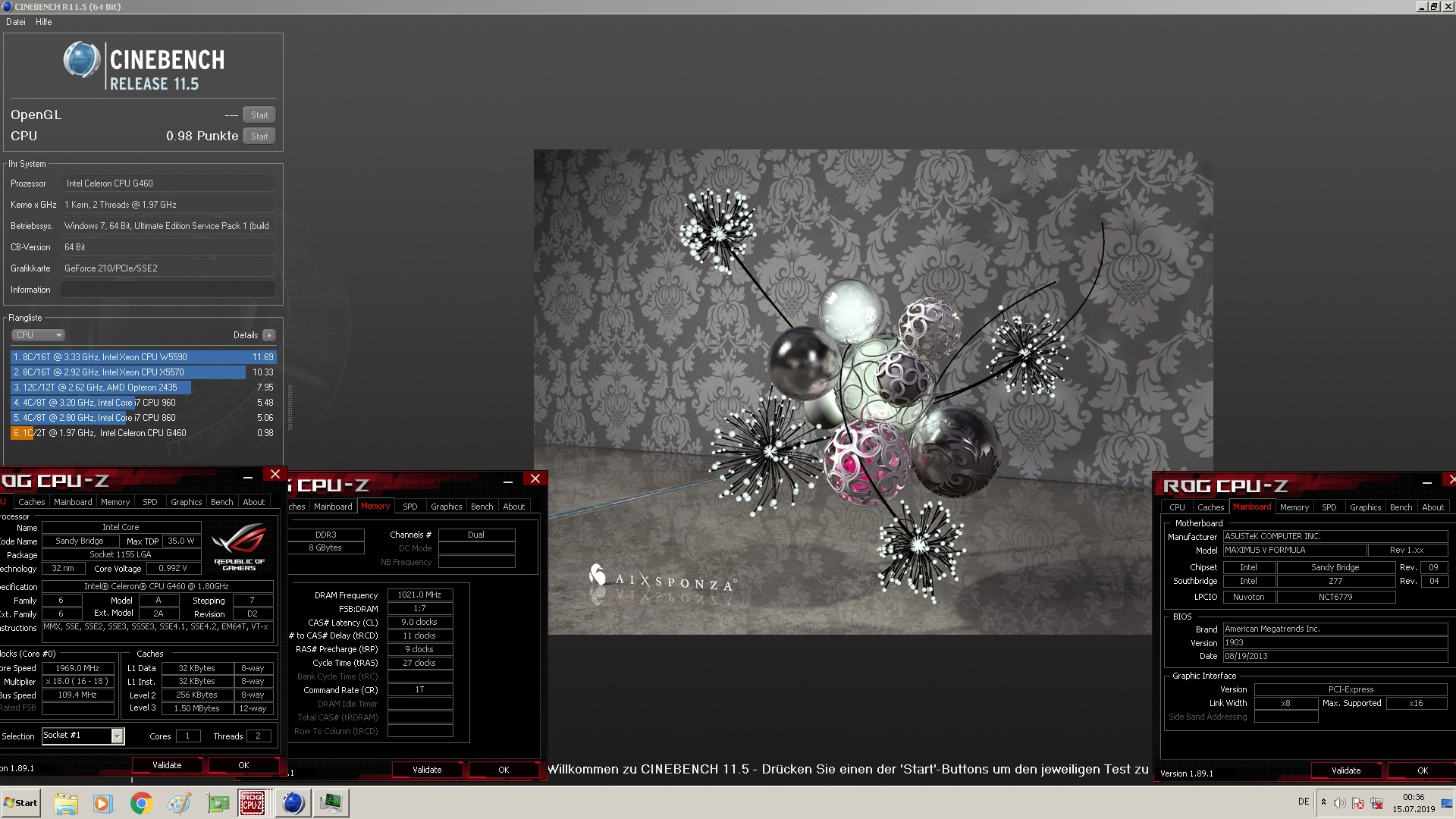Start the CPU benchmark test

(259, 136)
